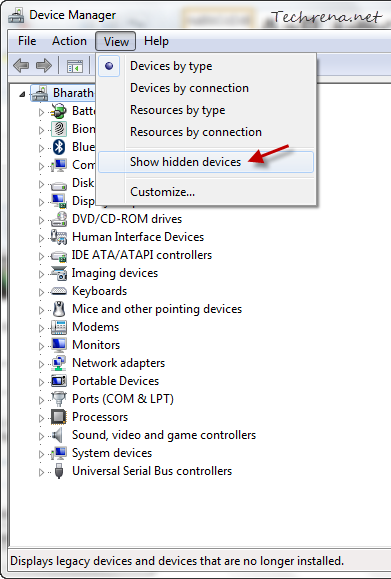This screenshot has width=391, height=579.
Task: Open the Help menu
Action: point(156,41)
